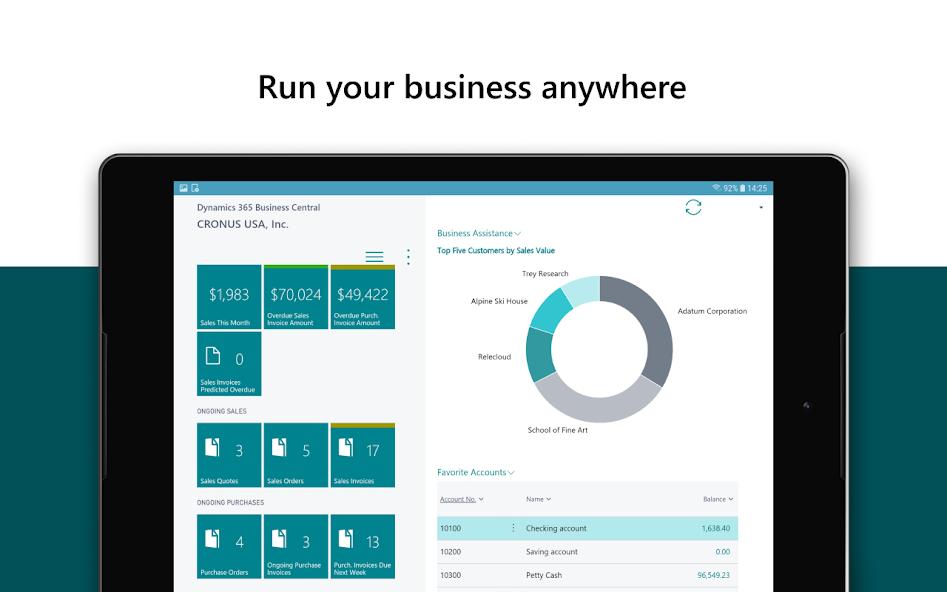This screenshot has height=592, width=947.
Task: Click the refresh sync icon
Action: [x=693, y=207]
